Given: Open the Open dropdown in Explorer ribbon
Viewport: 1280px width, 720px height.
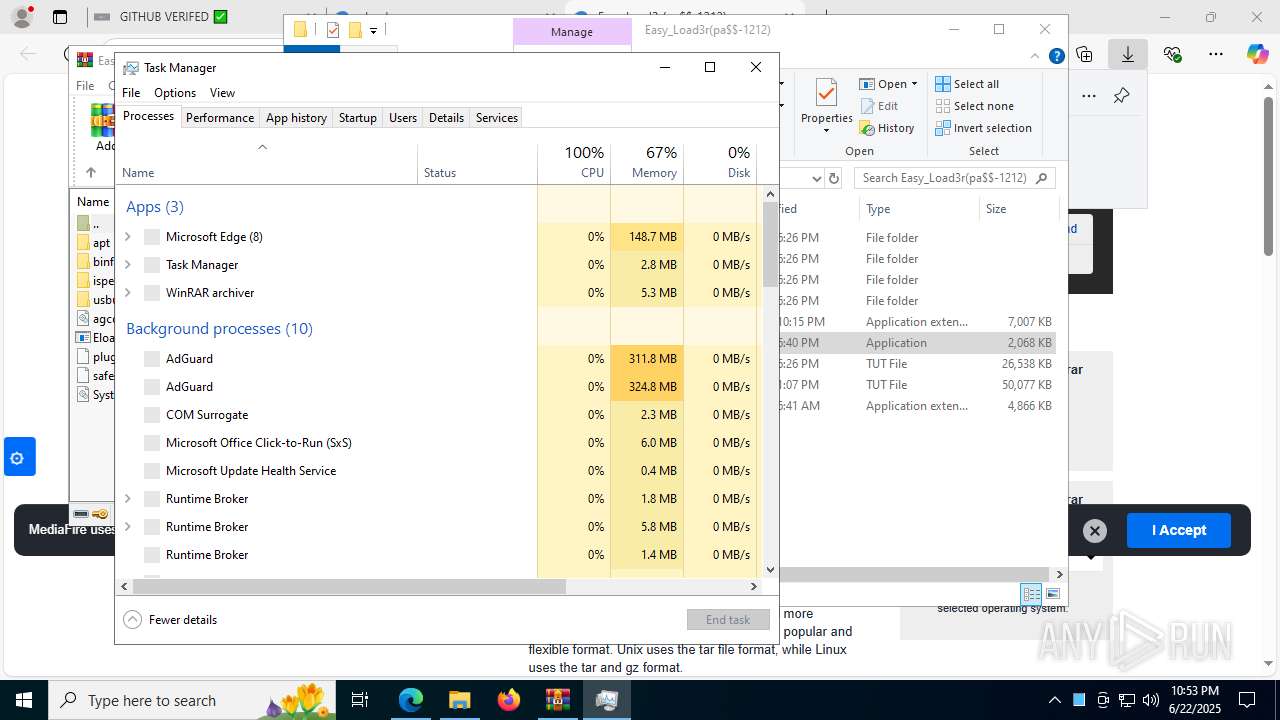Looking at the screenshot, I should [889, 84].
